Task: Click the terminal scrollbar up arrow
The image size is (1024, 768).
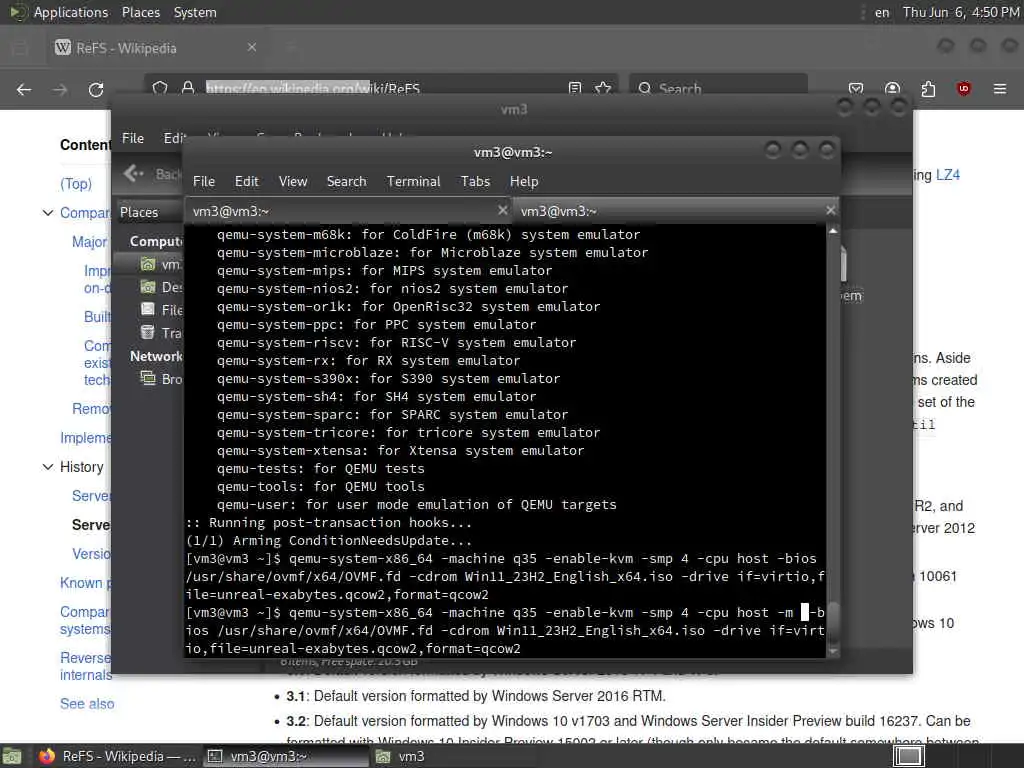Action: point(833,231)
